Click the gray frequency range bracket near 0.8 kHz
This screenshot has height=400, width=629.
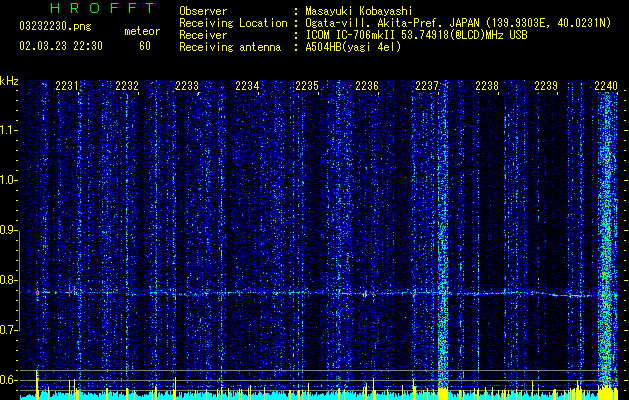[19, 280]
